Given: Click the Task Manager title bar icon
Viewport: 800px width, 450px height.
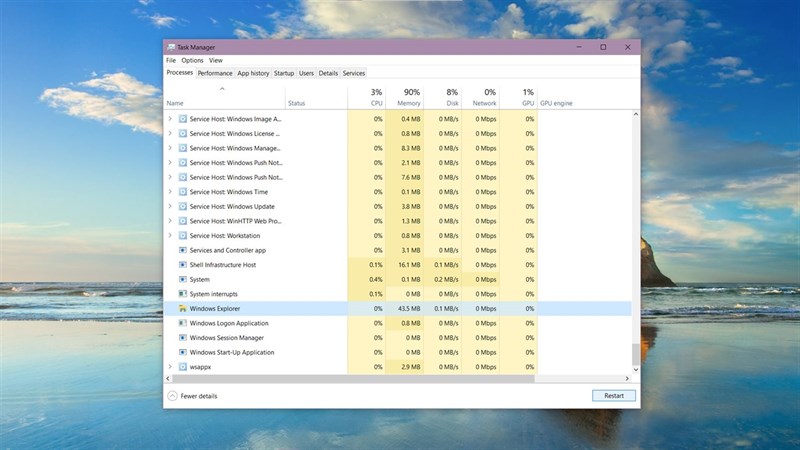Looking at the screenshot, I should coord(171,47).
